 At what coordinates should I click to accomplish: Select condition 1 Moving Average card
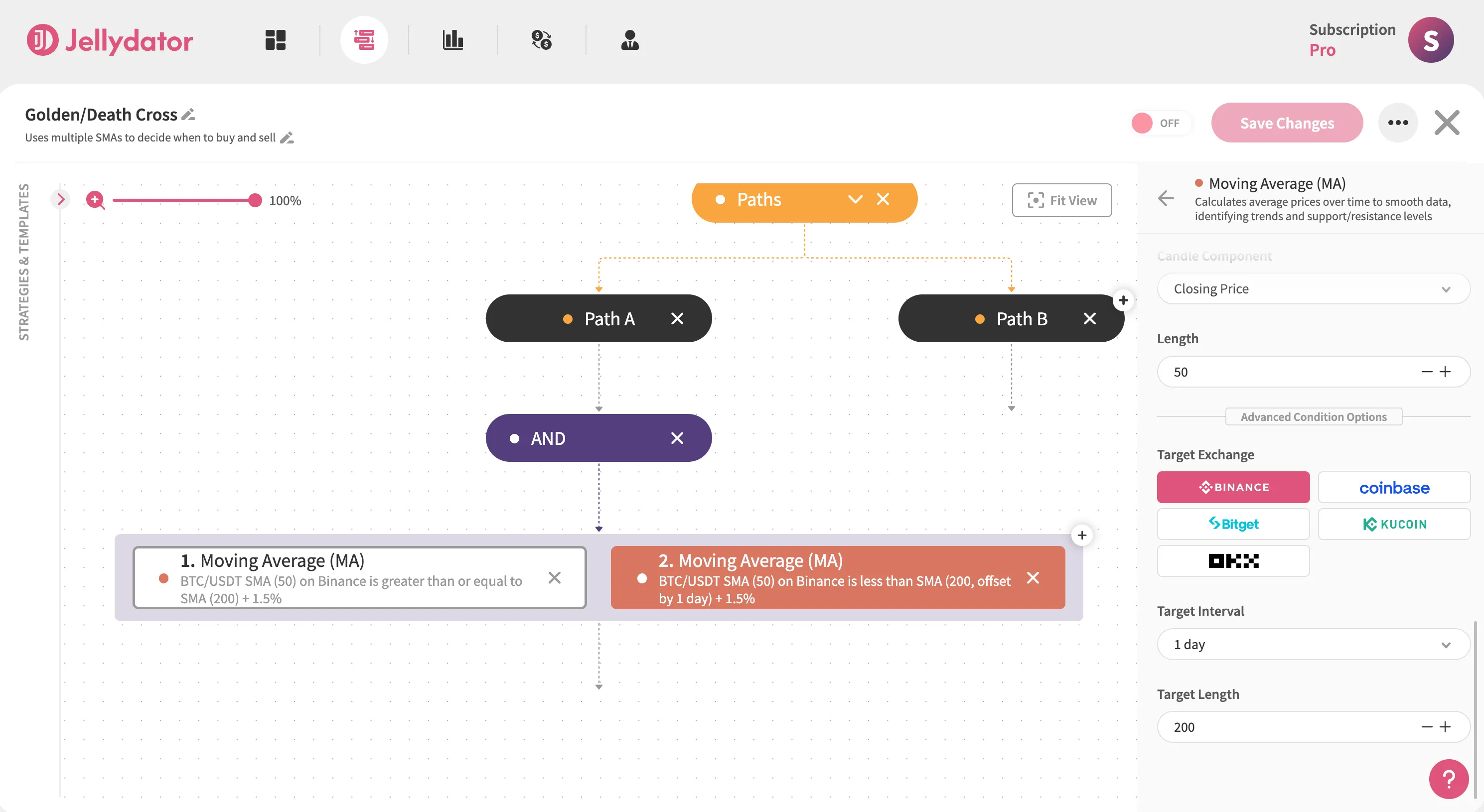coord(359,577)
